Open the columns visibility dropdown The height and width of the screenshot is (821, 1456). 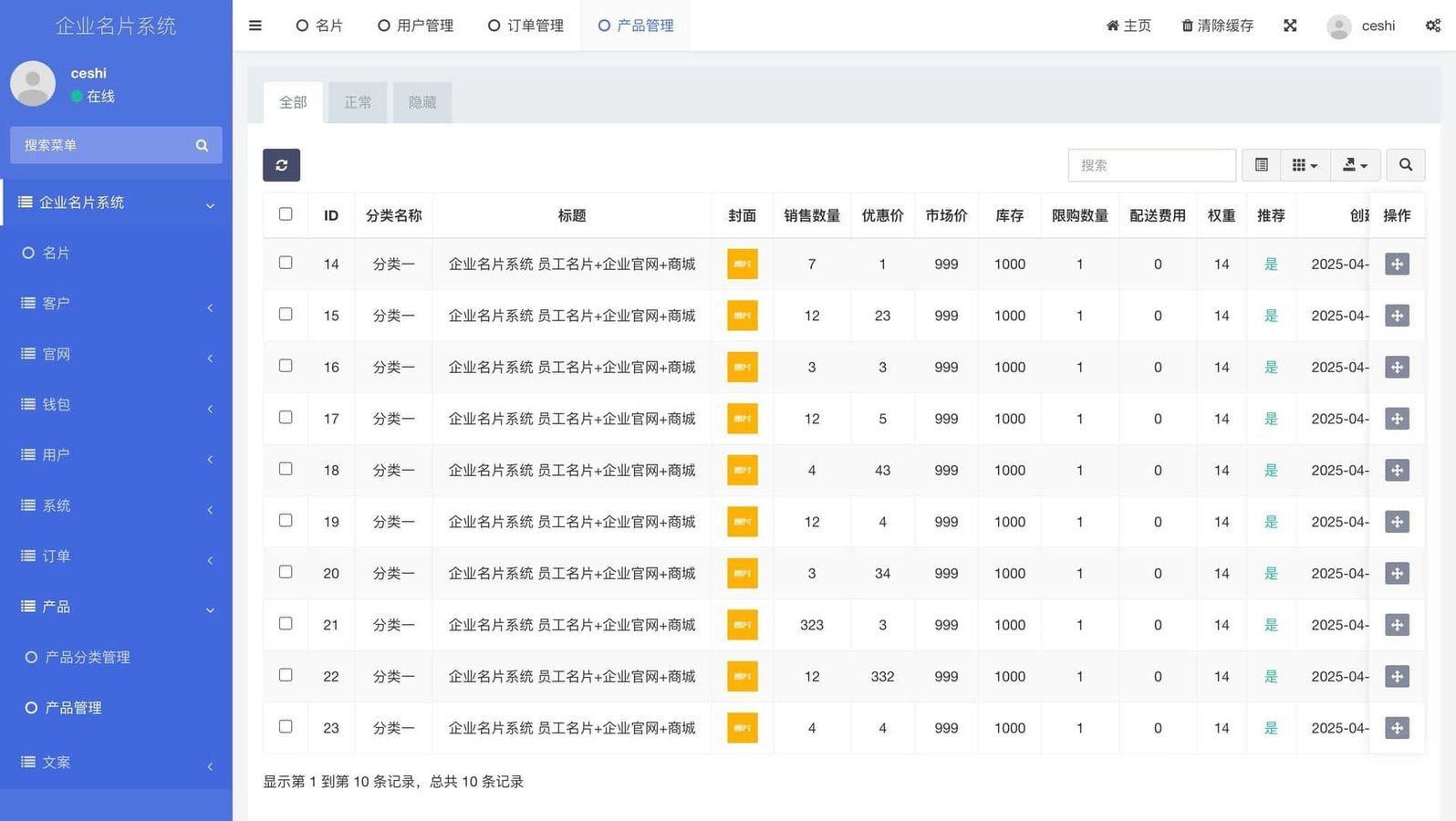(x=1305, y=165)
